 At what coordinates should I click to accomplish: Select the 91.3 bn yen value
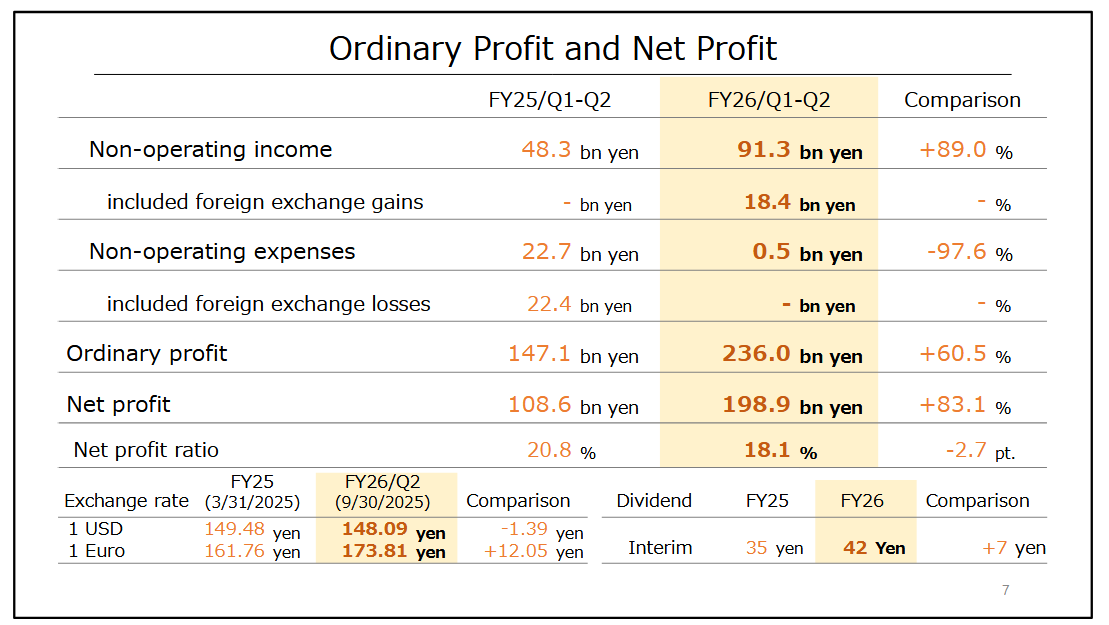[x=800, y=151]
